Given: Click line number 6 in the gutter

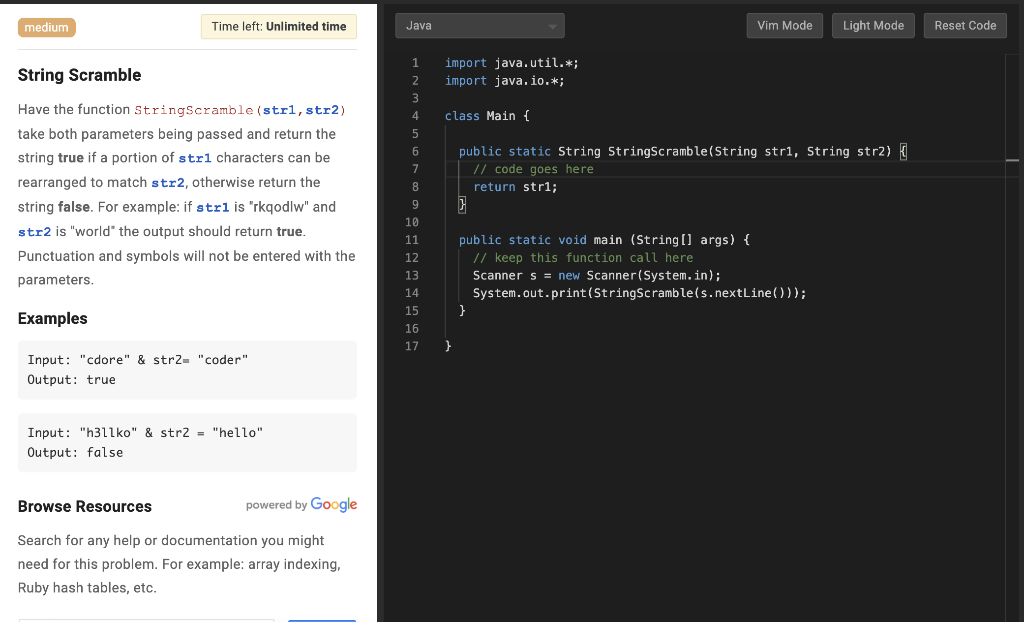Looking at the screenshot, I should [x=414, y=151].
